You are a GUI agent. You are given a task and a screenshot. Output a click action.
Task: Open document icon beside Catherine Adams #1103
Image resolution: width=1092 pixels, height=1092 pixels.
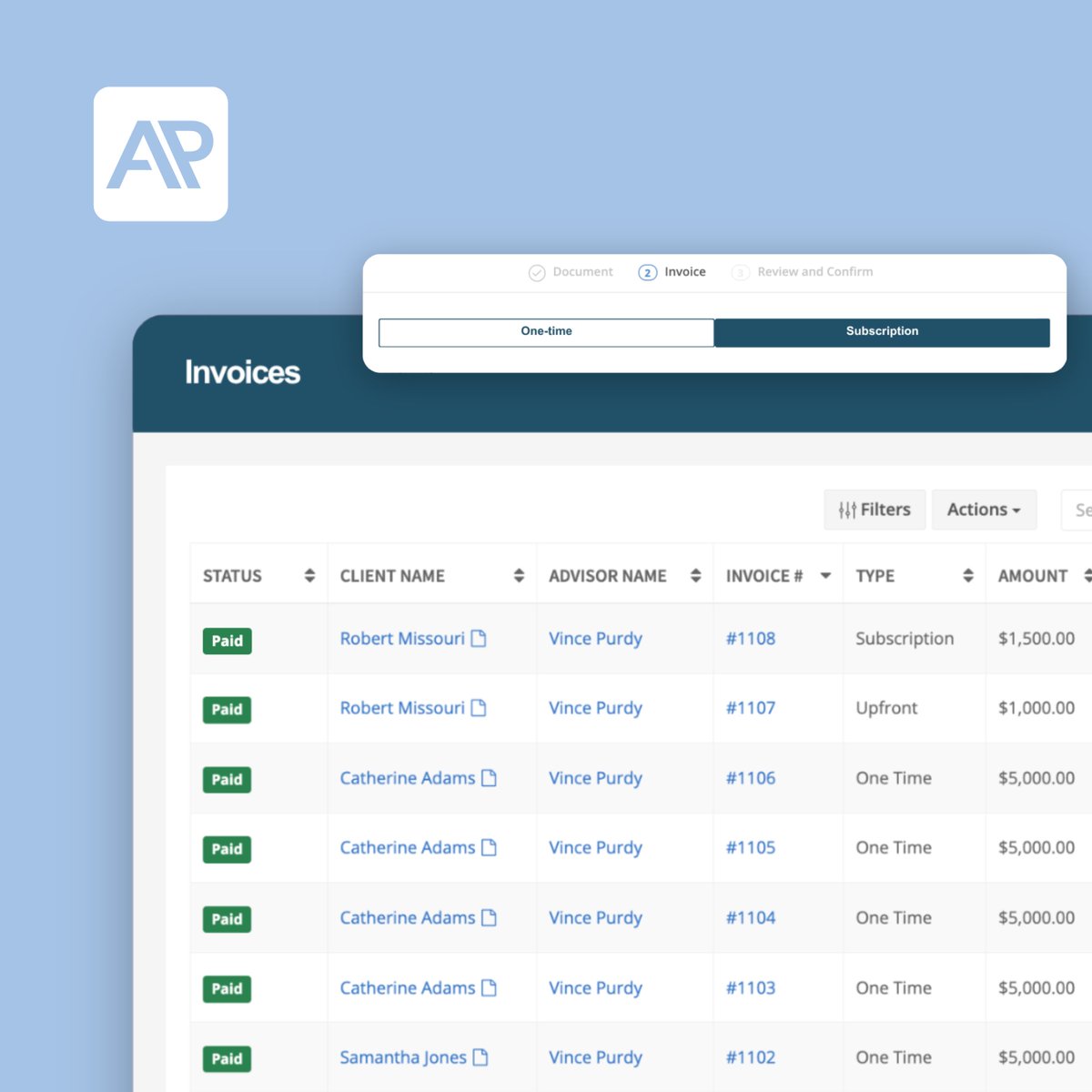point(489,987)
